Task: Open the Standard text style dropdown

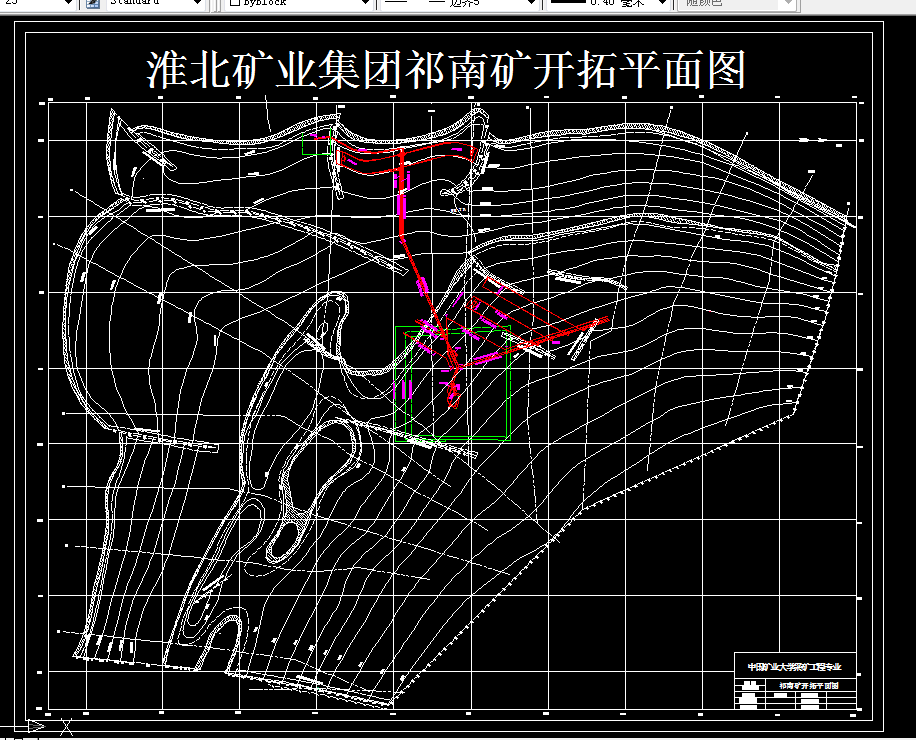Action: point(196,5)
